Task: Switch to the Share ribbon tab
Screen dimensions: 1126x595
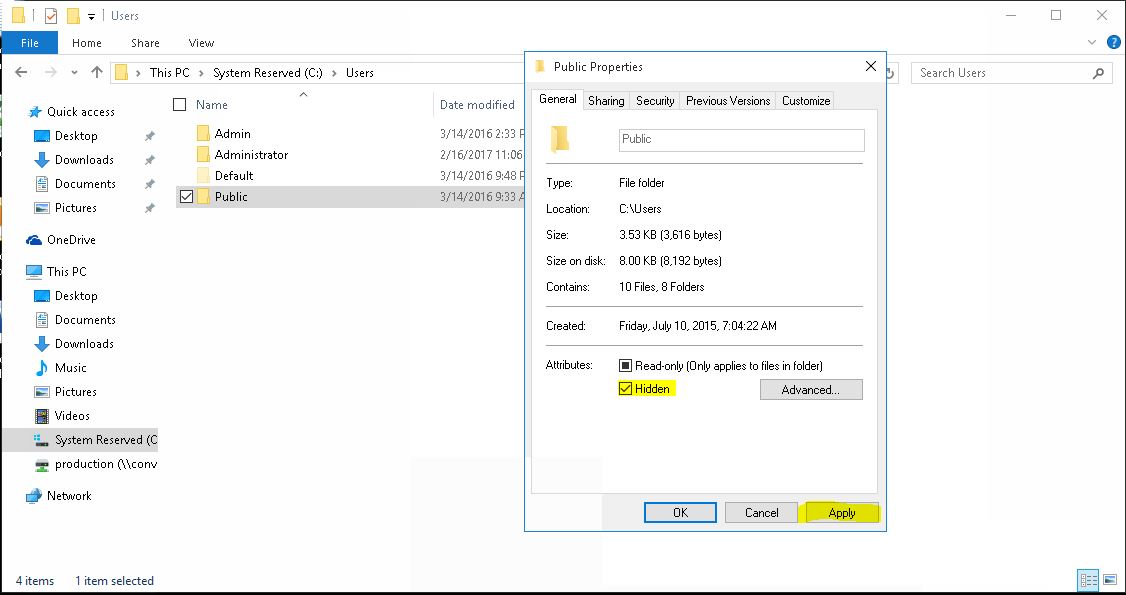Action: [x=145, y=43]
